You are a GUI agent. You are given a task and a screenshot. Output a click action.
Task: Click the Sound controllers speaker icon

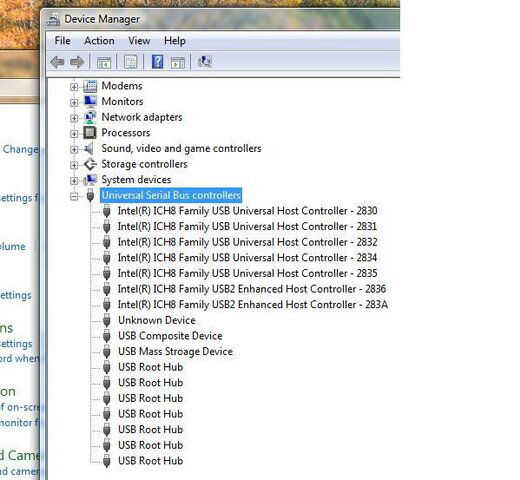coord(89,148)
